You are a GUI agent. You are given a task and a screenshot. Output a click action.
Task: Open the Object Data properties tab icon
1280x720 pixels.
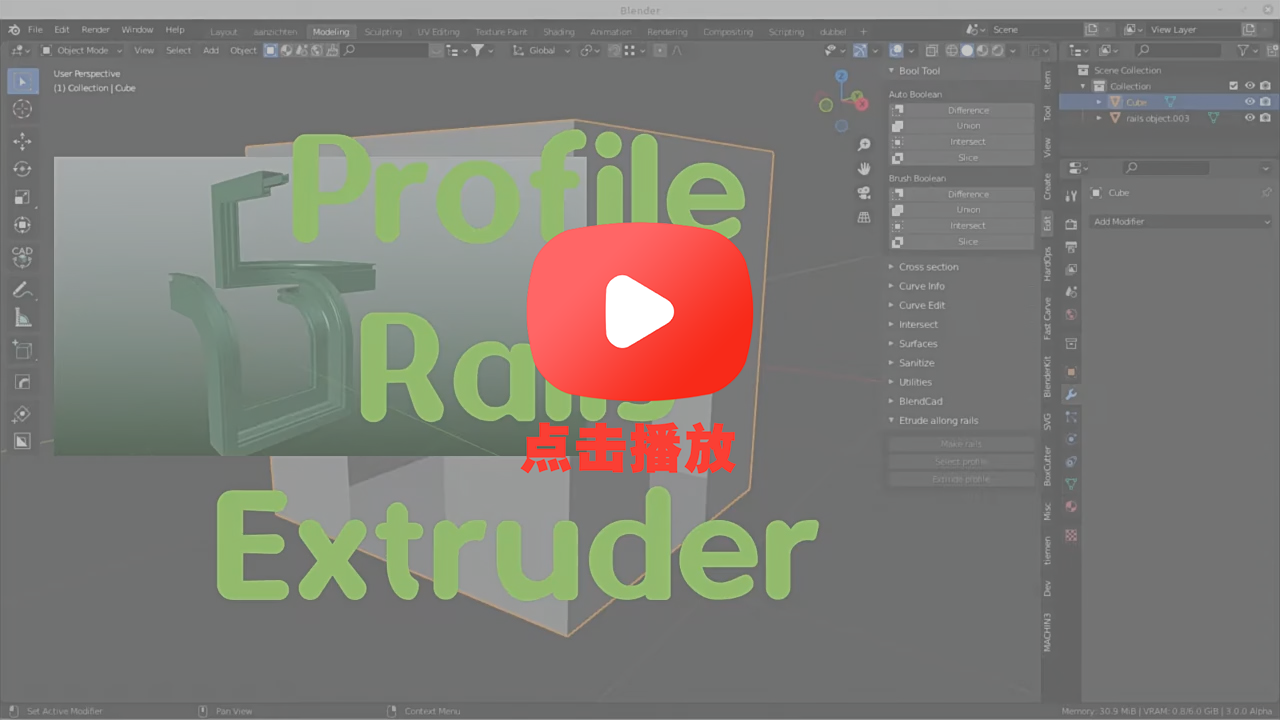(x=1071, y=484)
